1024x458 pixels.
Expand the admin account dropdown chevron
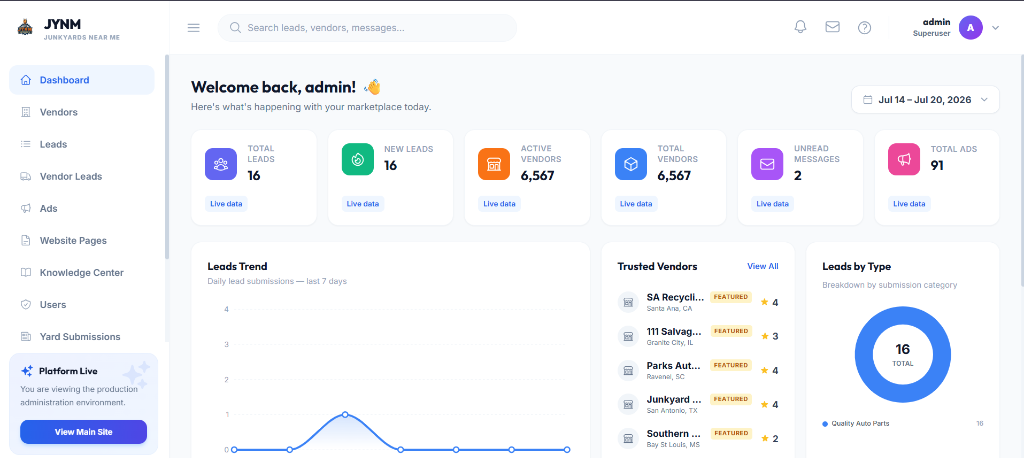pyautogui.click(x=995, y=27)
